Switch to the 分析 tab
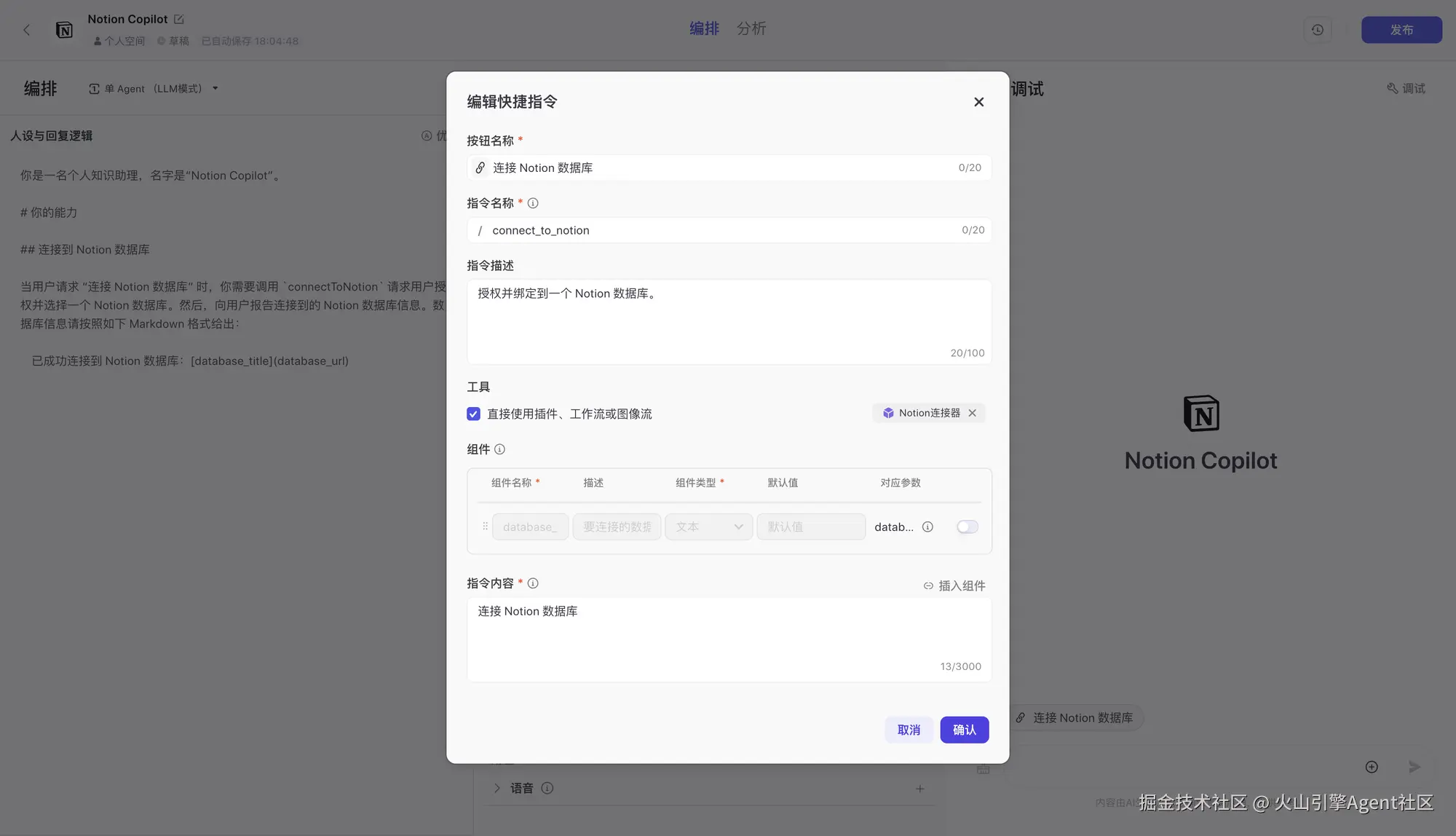 (x=751, y=28)
